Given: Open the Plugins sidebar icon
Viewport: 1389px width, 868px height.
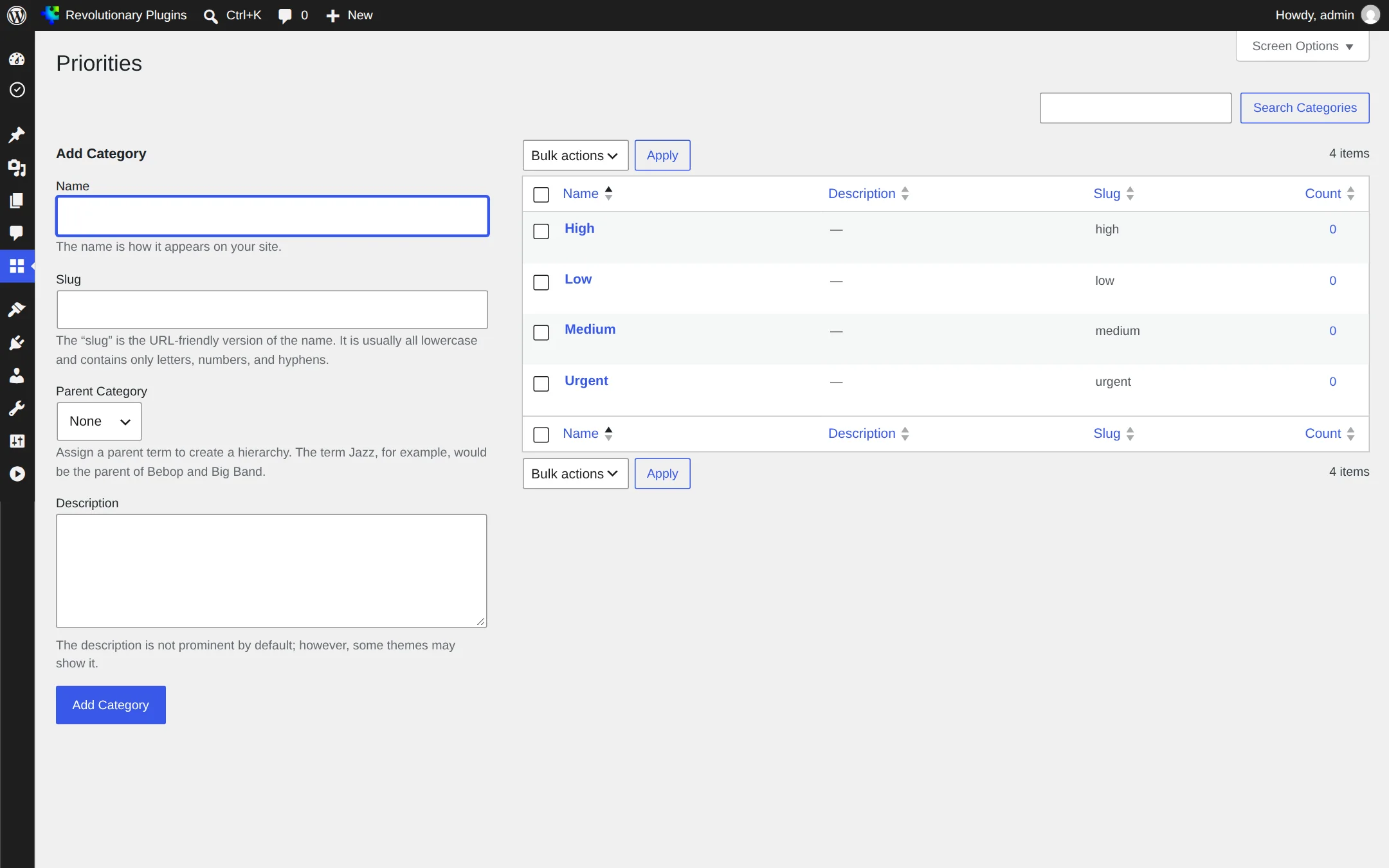Looking at the screenshot, I should [17, 343].
